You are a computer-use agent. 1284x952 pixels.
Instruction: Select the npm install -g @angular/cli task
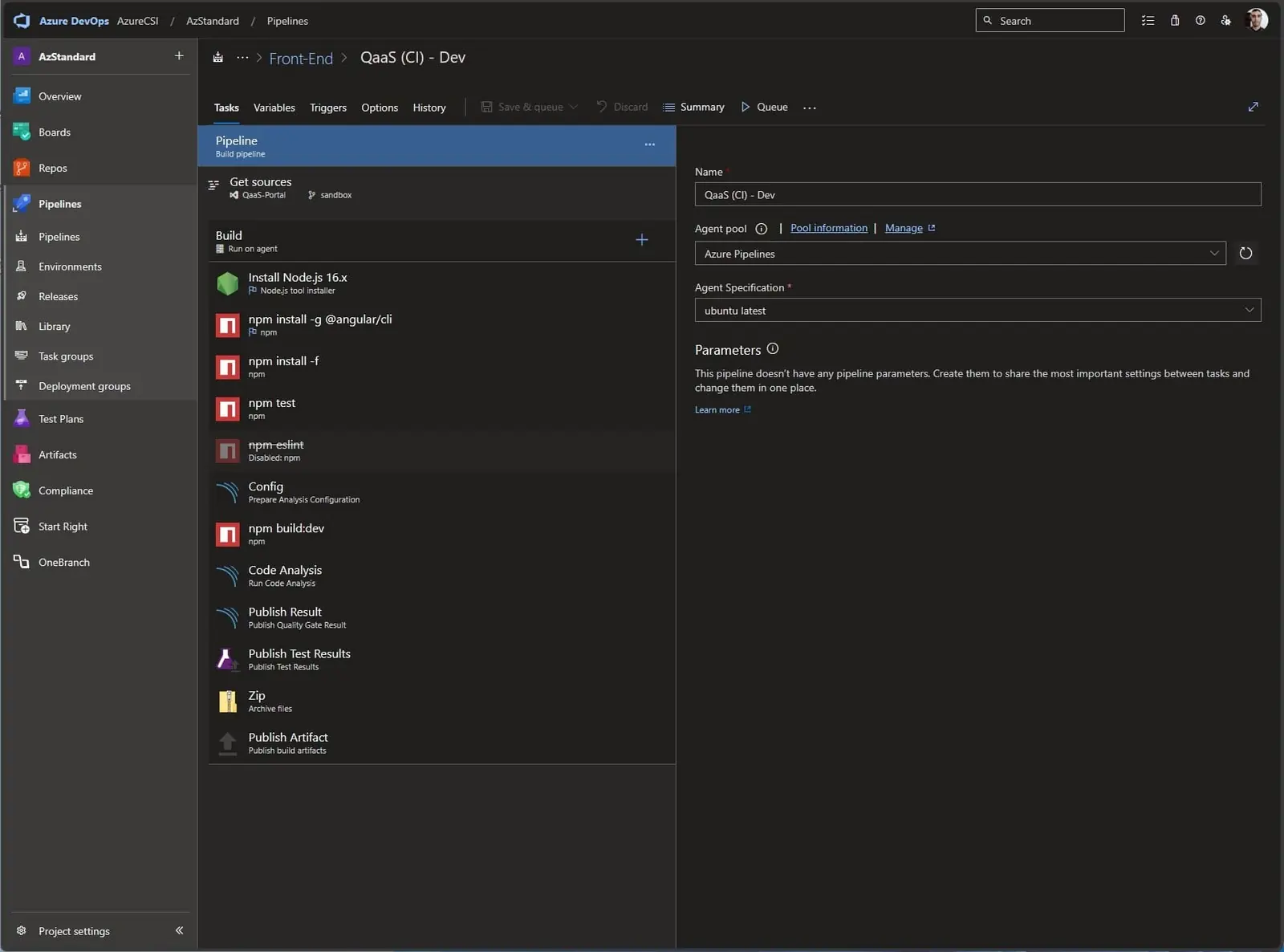pyautogui.click(x=441, y=325)
